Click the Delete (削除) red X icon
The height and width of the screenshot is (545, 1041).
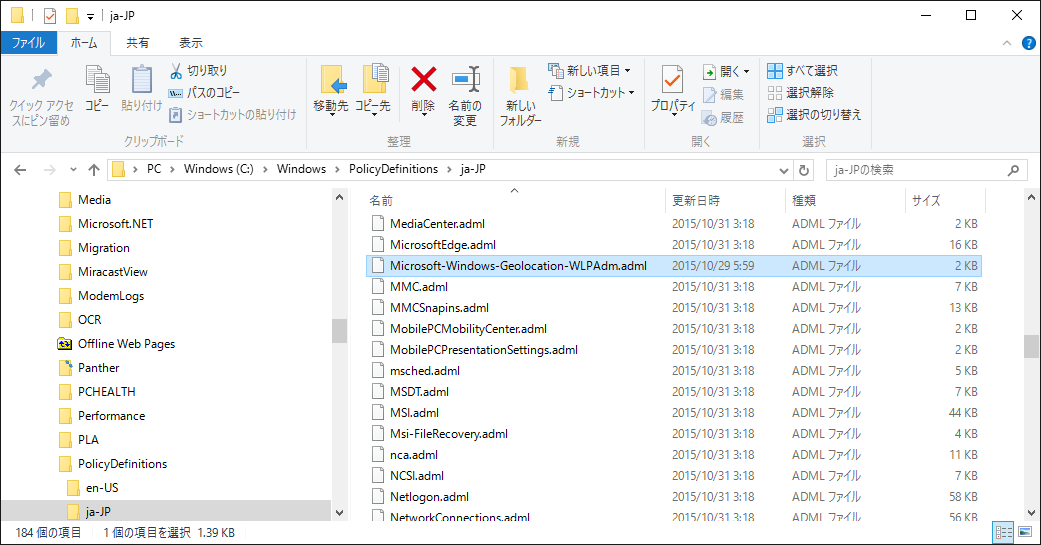click(423, 80)
